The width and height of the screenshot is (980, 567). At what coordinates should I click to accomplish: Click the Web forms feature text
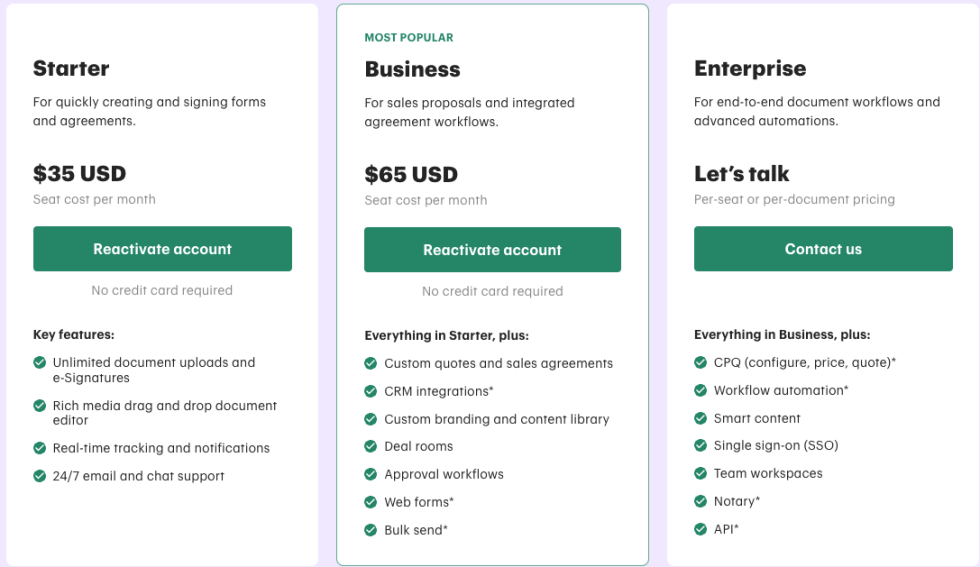[419, 502]
